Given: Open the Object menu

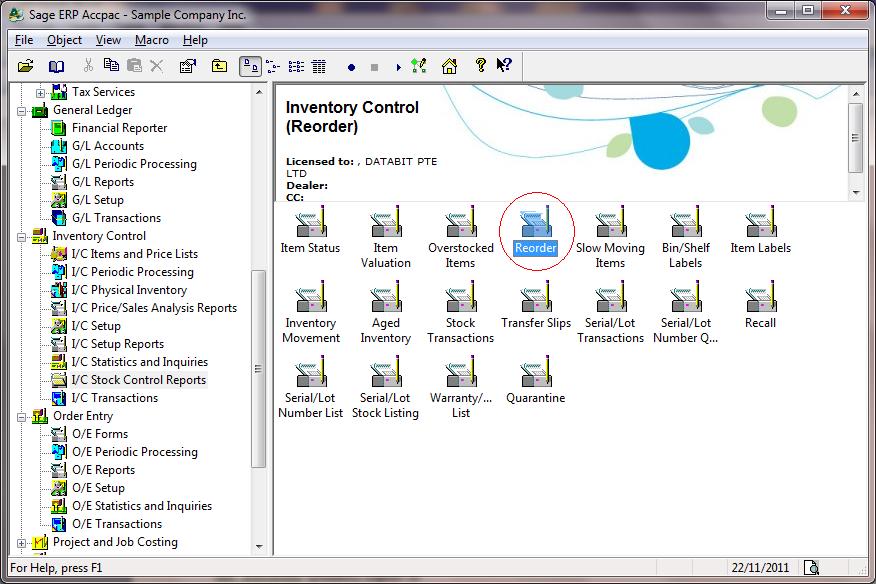Looking at the screenshot, I should coord(64,40).
